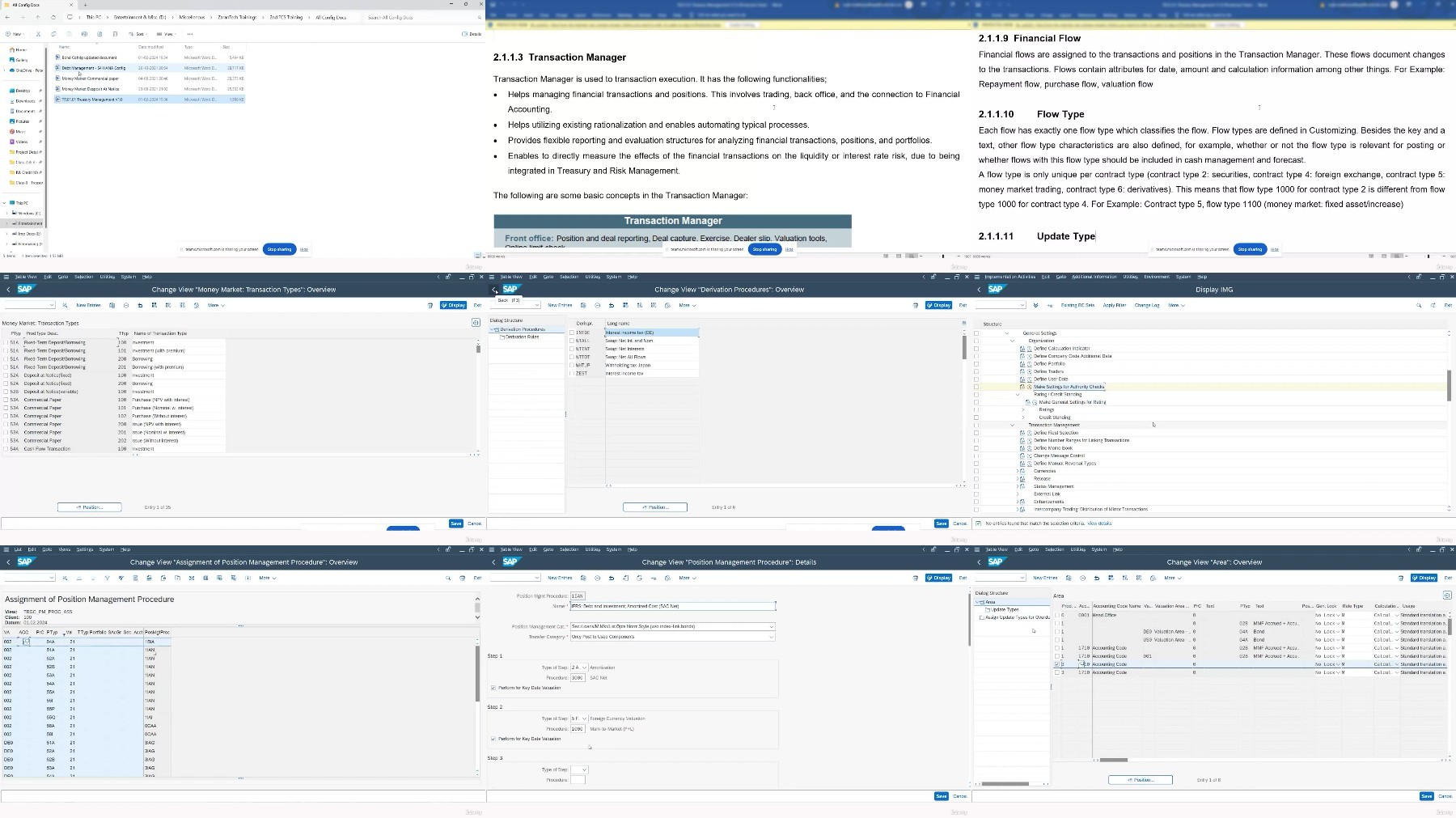Open Implementation Activities menu in Display IMG
The height and width of the screenshot is (818, 1456).
pyautogui.click(x=1009, y=277)
